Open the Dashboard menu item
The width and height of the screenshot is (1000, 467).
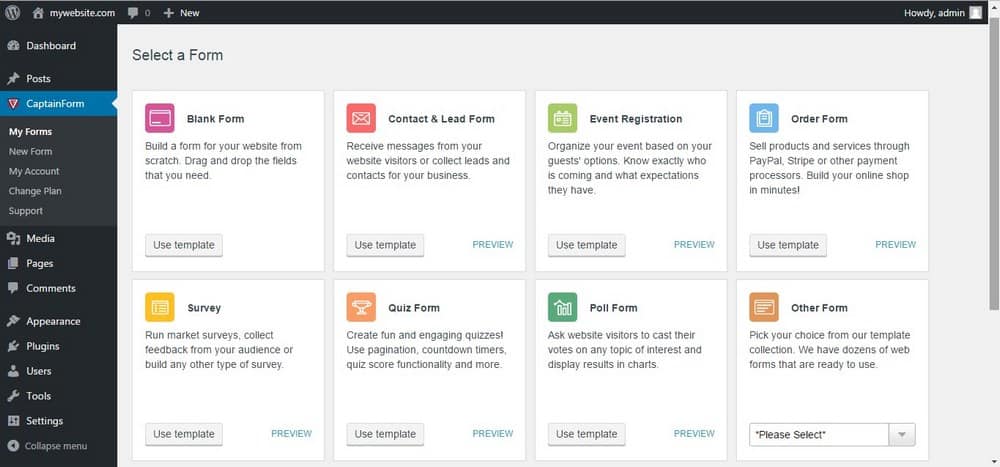(x=59, y=46)
